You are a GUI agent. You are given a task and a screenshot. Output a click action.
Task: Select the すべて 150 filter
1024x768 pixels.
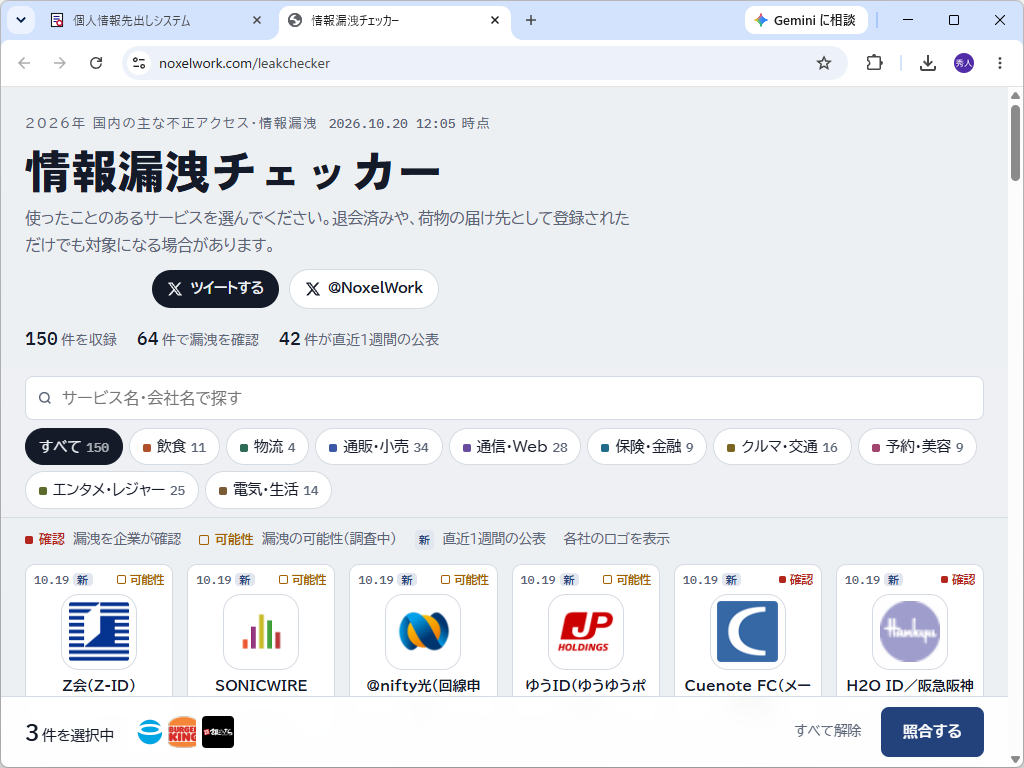pos(74,447)
